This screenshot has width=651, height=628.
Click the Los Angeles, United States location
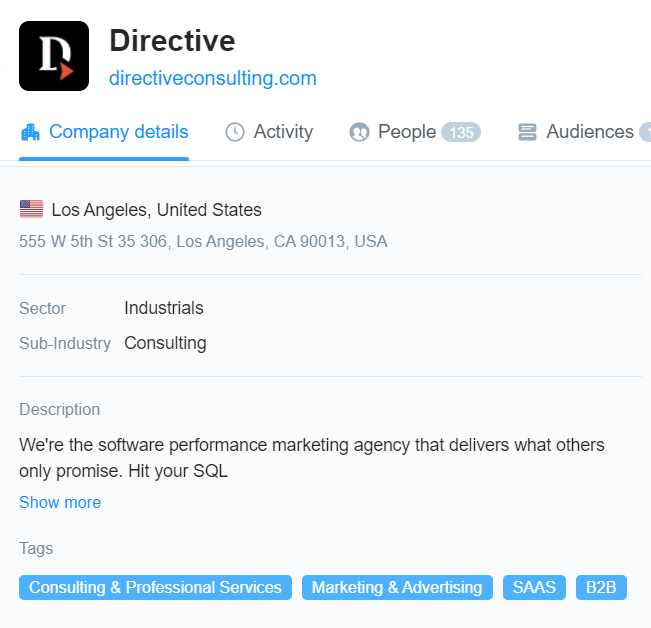(x=156, y=210)
